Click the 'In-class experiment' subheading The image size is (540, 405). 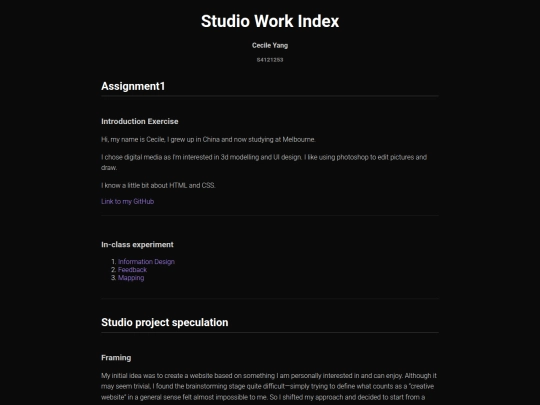[137, 245]
